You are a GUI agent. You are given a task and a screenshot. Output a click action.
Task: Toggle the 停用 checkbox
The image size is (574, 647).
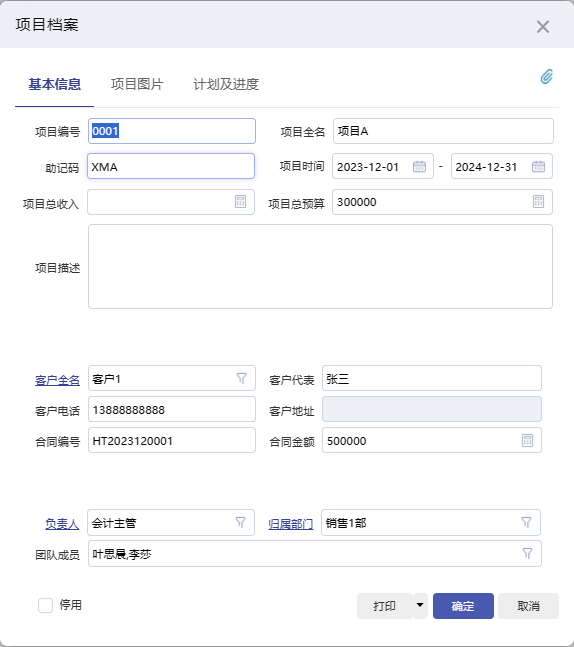click(x=45, y=605)
